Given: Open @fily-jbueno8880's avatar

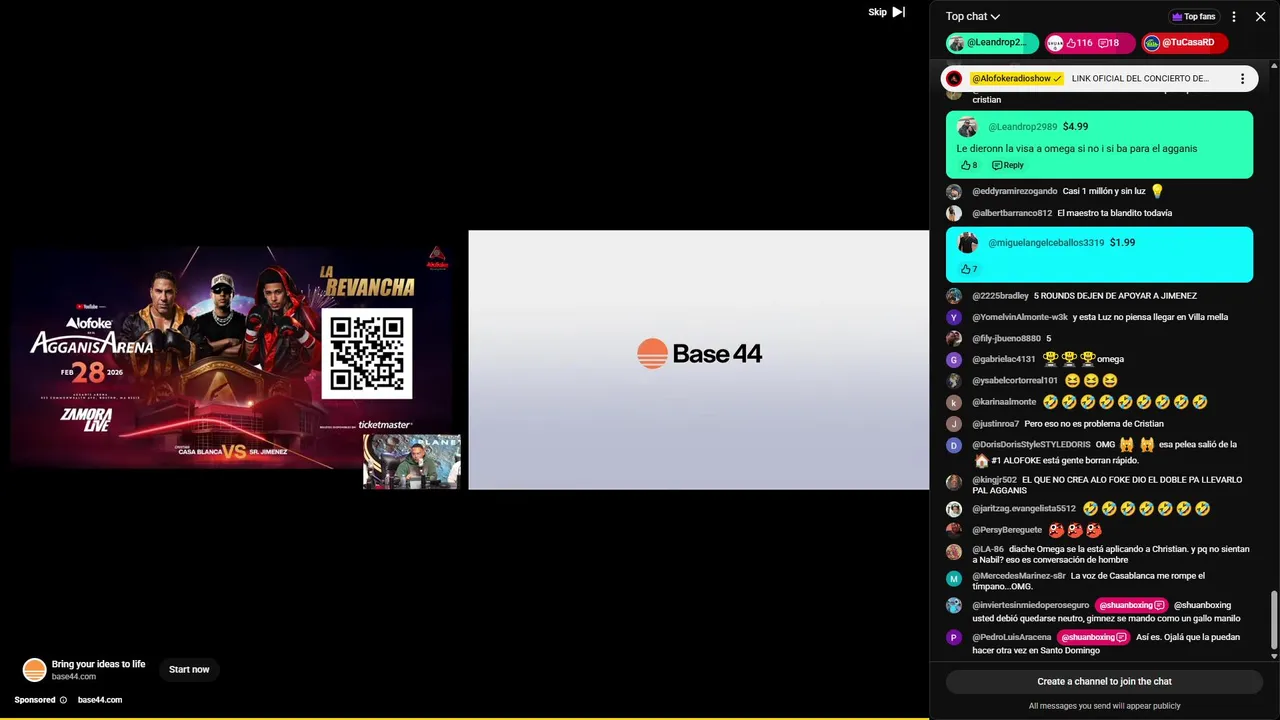Looking at the screenshot, I should click(954, 339).
